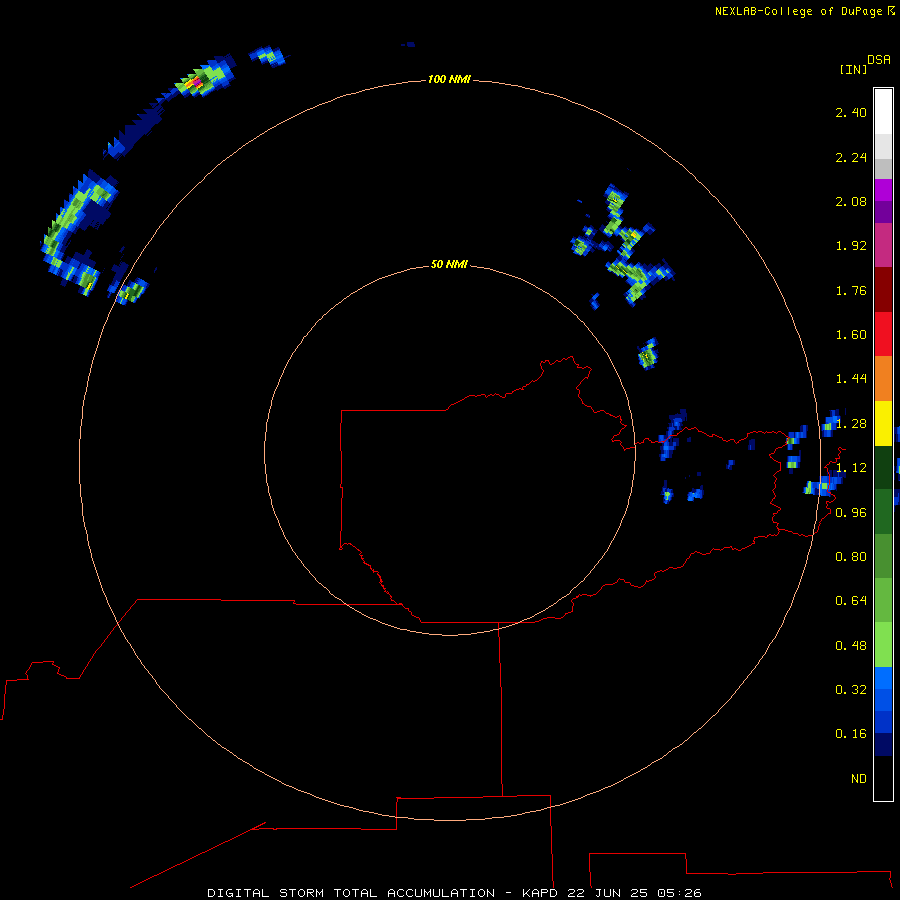Click the pink-magenta swatch near 1.92

[x=883, y=245]
